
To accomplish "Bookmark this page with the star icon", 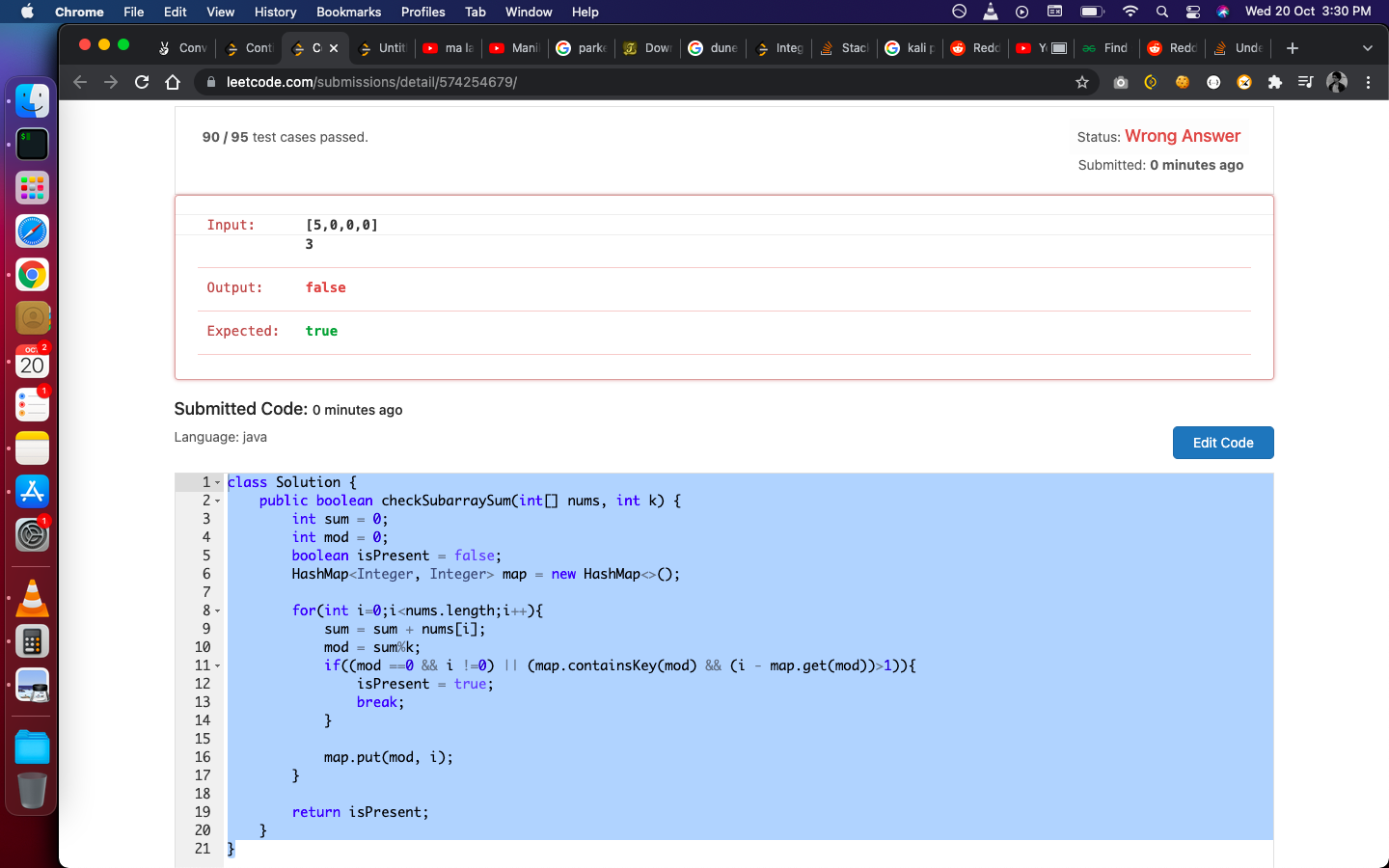I will [x=1082, y=82].
